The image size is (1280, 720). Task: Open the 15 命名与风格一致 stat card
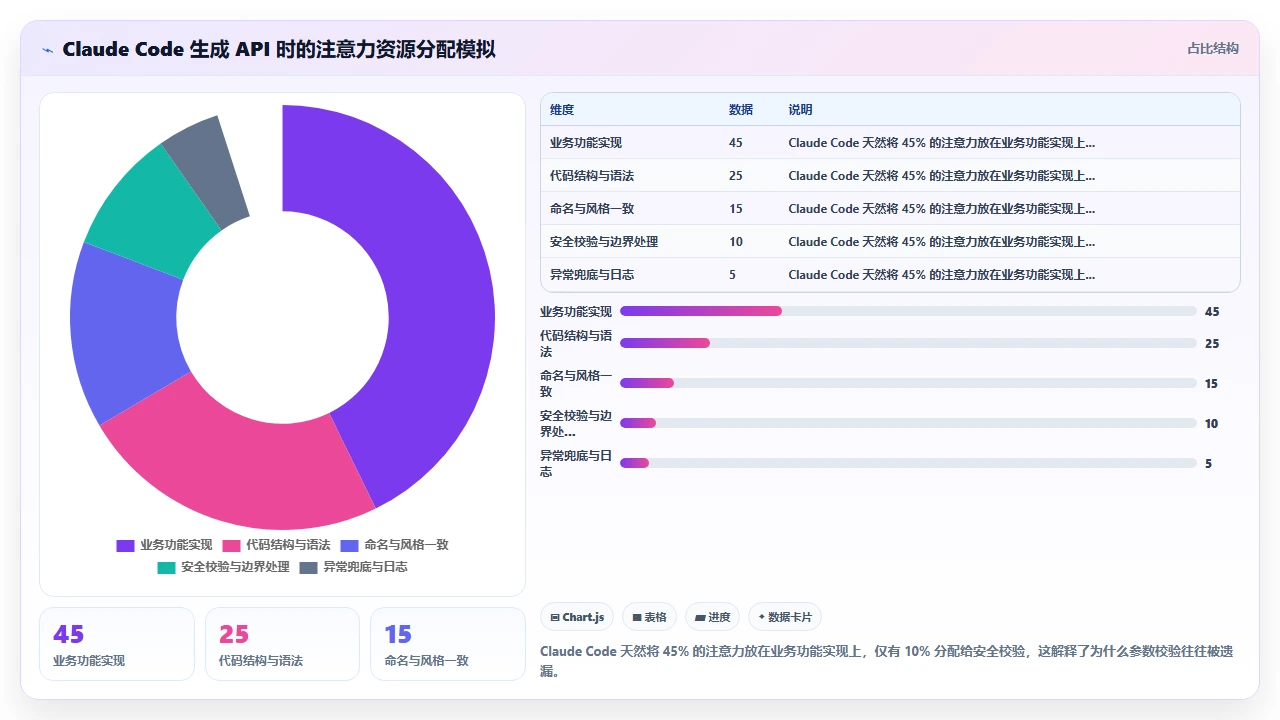tap(448, 644)
